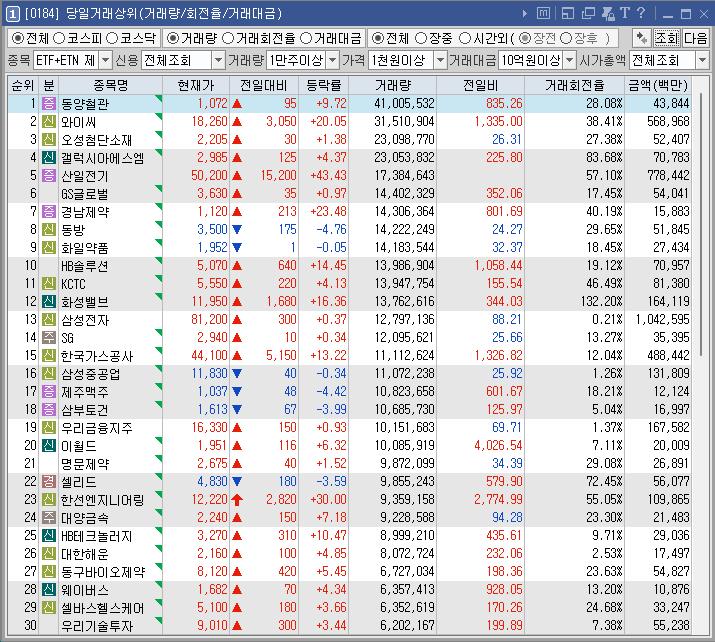The width and height of the screenshot is (715, 642).
Task: Open help with the question mark icon
Action: tap(641, 13)
